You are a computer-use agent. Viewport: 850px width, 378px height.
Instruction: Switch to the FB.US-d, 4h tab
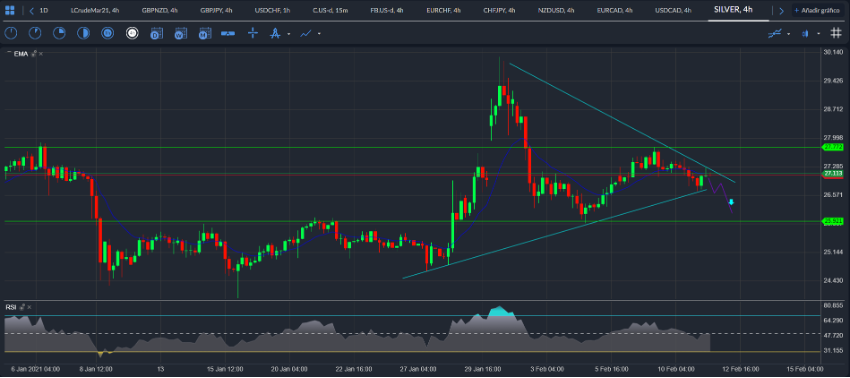pyautogui.click(x=387, y=10)
